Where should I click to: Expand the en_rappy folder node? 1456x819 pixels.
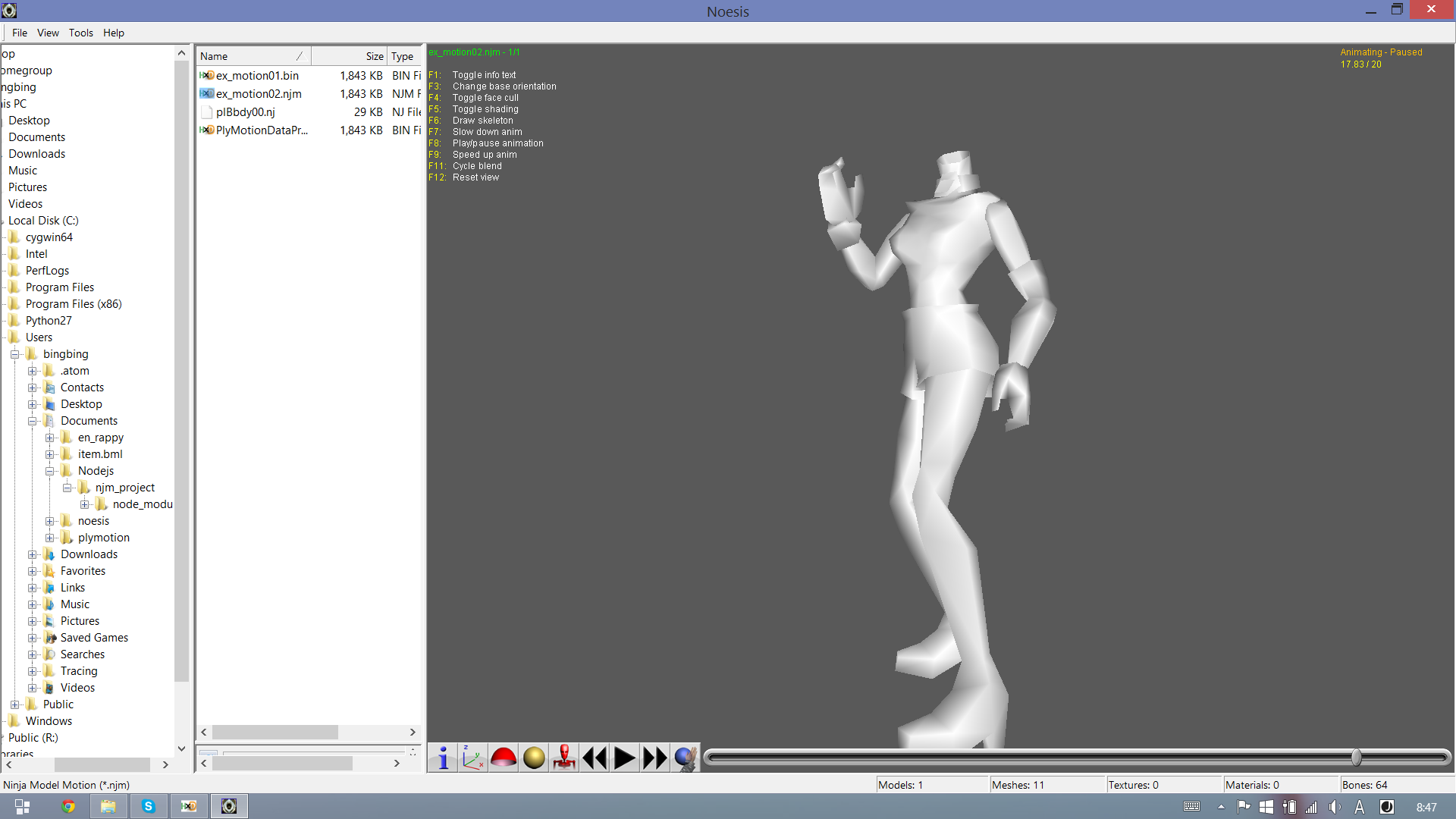pos(49,438)
